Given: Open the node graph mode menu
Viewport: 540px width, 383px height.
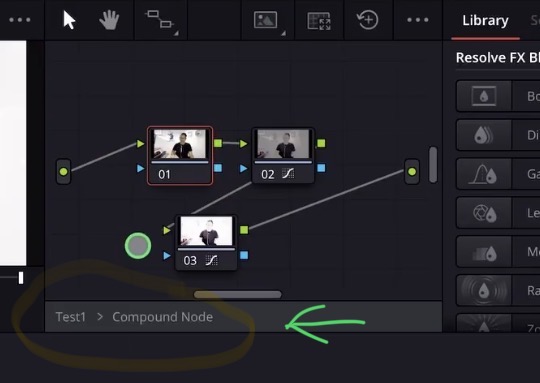Looking at the screenshot, I should (160, 20).
